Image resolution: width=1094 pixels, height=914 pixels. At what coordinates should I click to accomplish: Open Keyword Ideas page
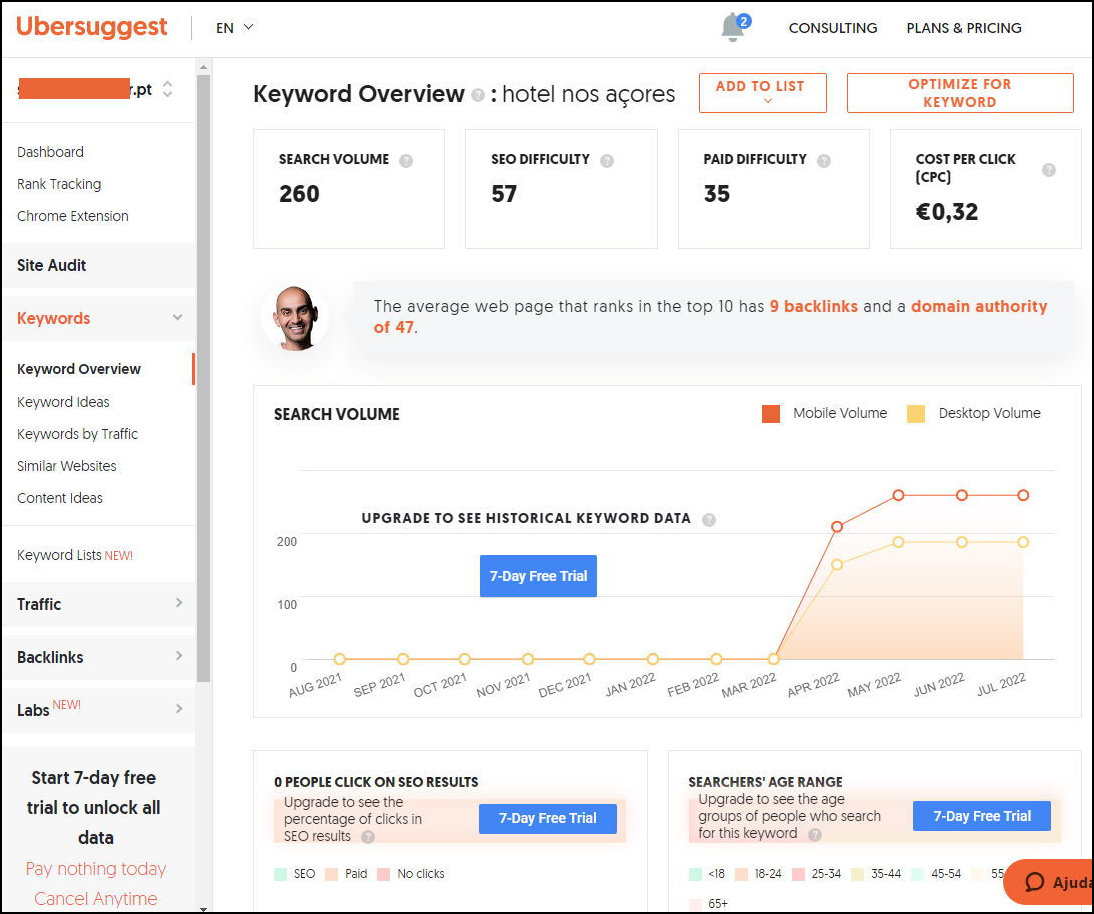(63, 402)
